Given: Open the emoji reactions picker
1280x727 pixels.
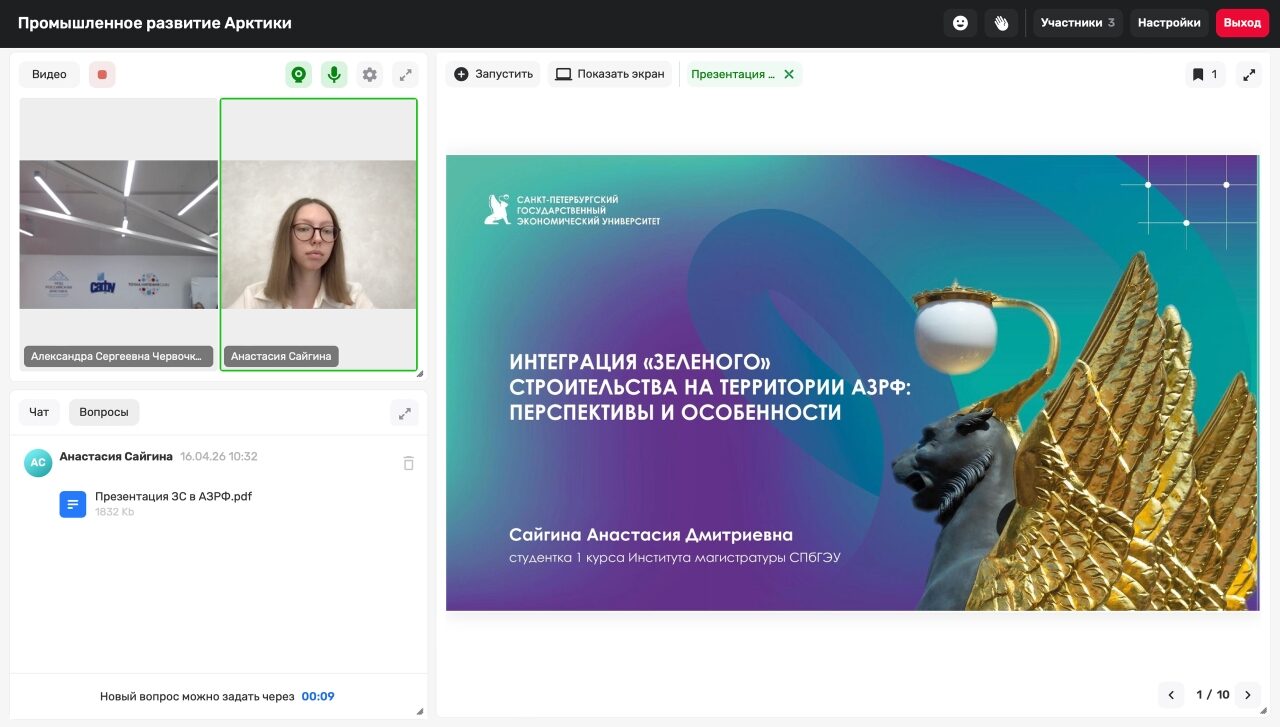Looking at the screenshot, I should coord(960,22).
